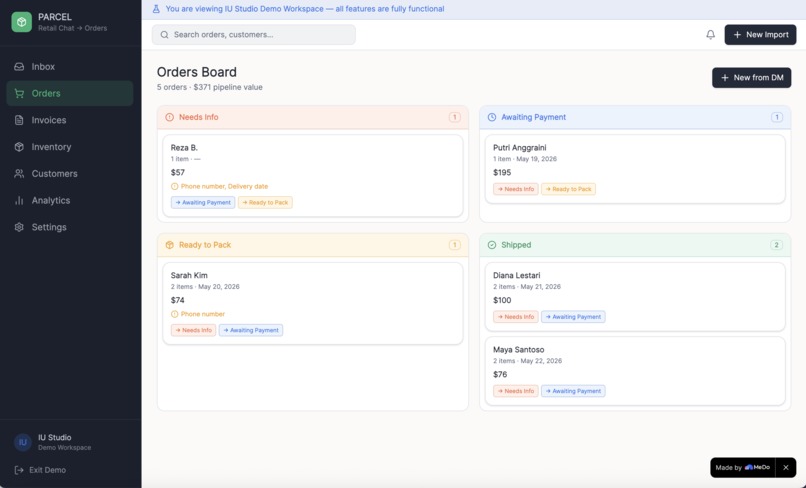The width and height of the screenshot is (806, 488).
Task: Click the Inventory cube icon
Action: tap(19, 147)
